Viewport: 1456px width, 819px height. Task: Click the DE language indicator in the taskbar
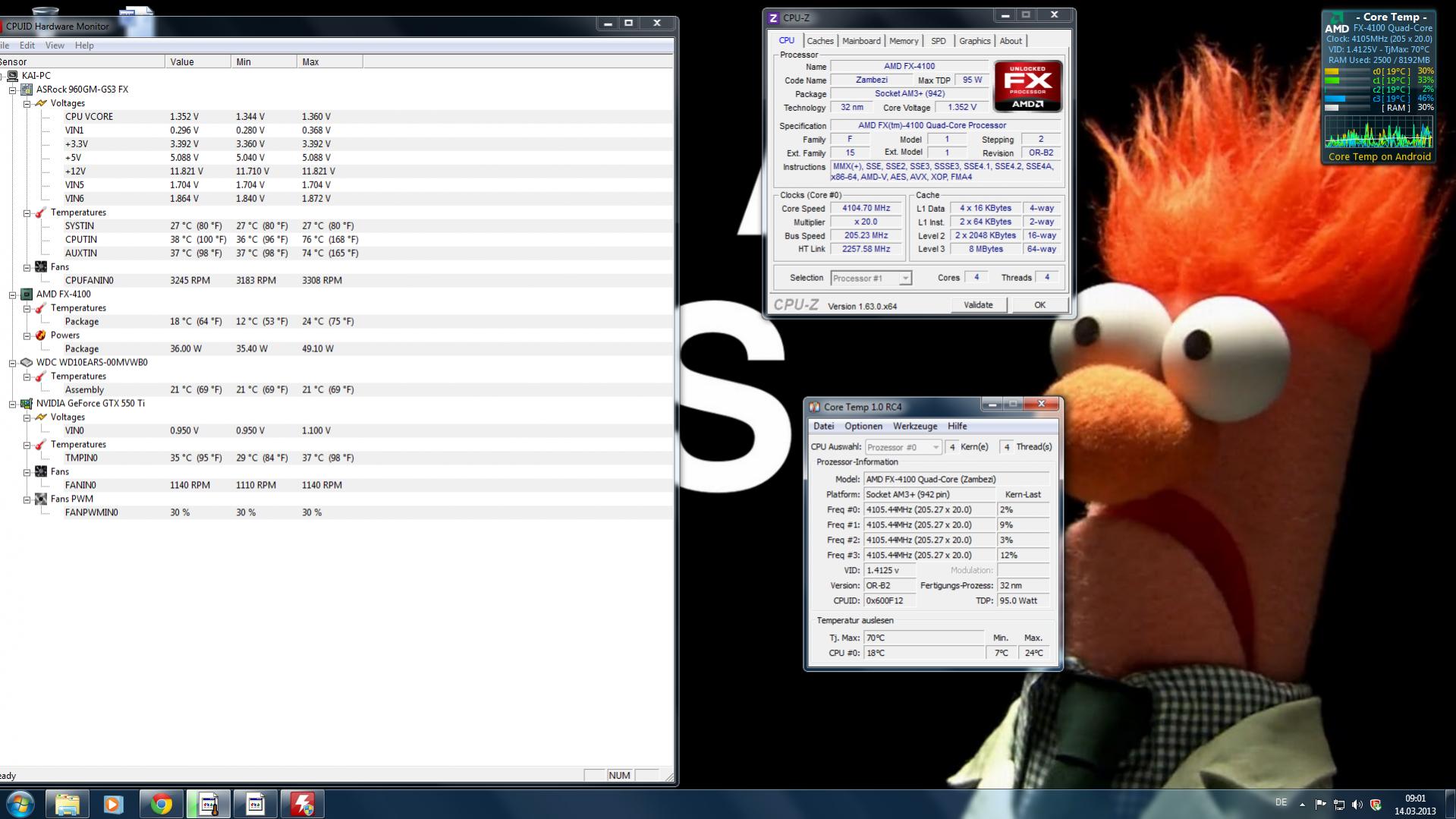1281,802
